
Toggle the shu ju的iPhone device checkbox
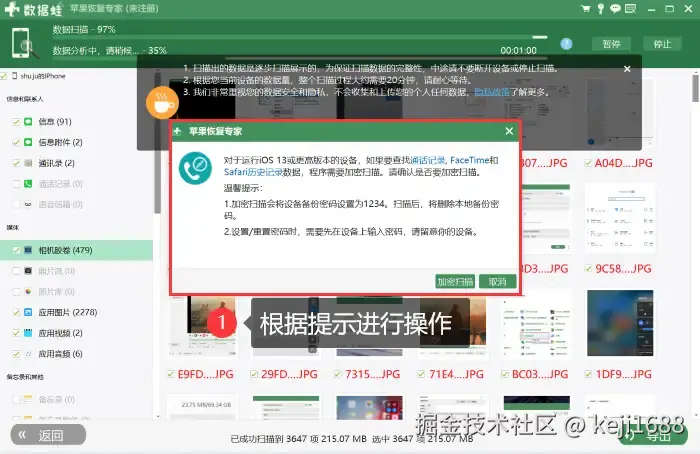point(4,76)
